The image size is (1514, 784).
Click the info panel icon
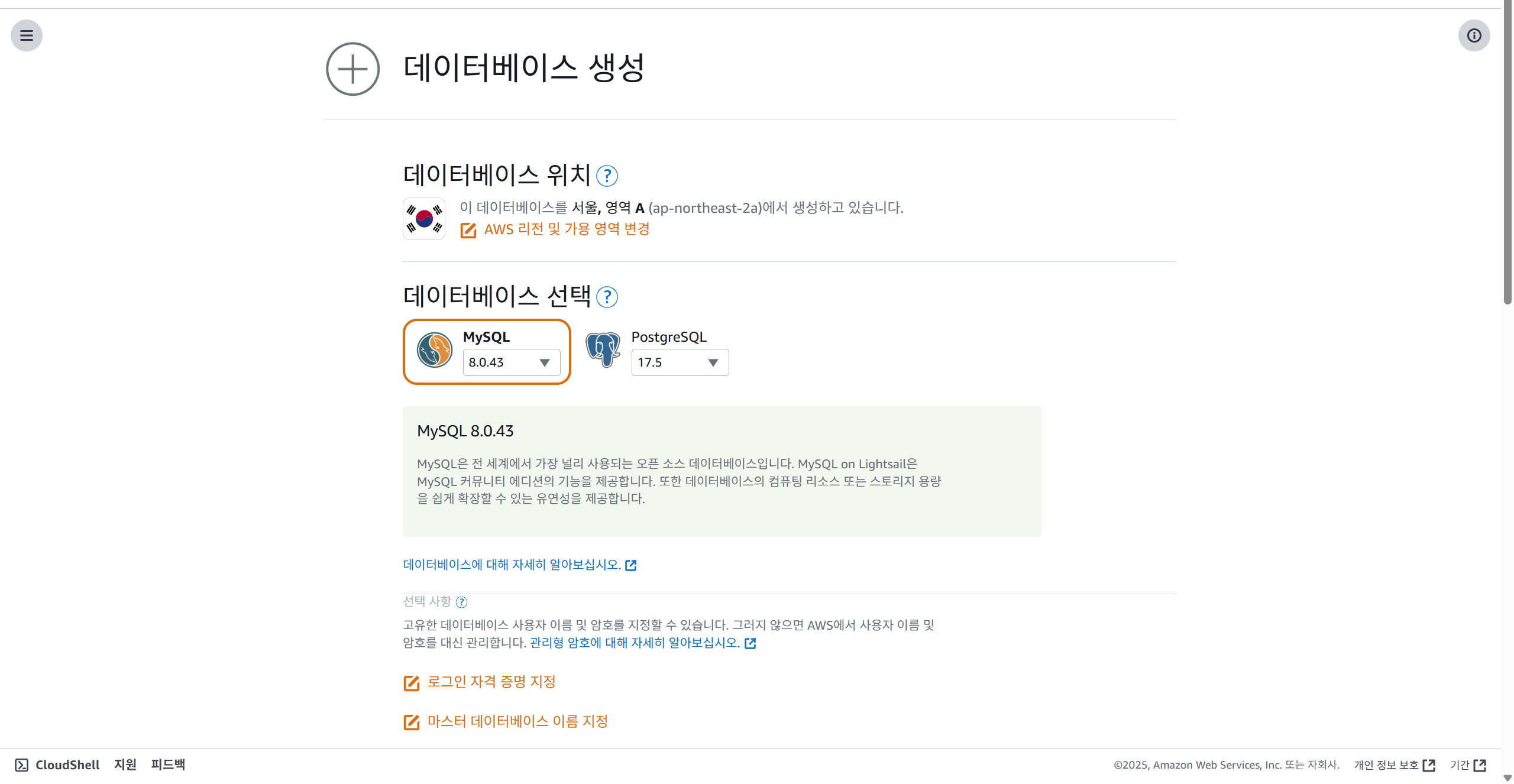[x=1474, y=35]
